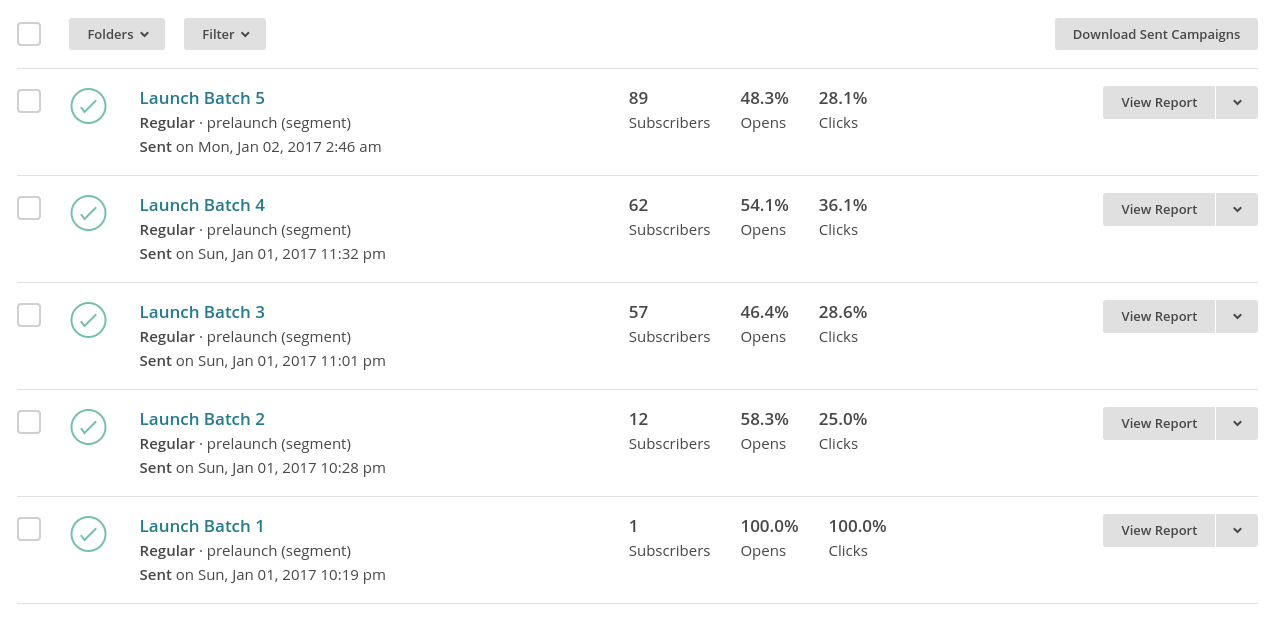Image resolution: width=1272 pixels, height=620 pixels.
Task: Open the Filter dropdown
Action: pyautogui.click(x=224, y=33)
